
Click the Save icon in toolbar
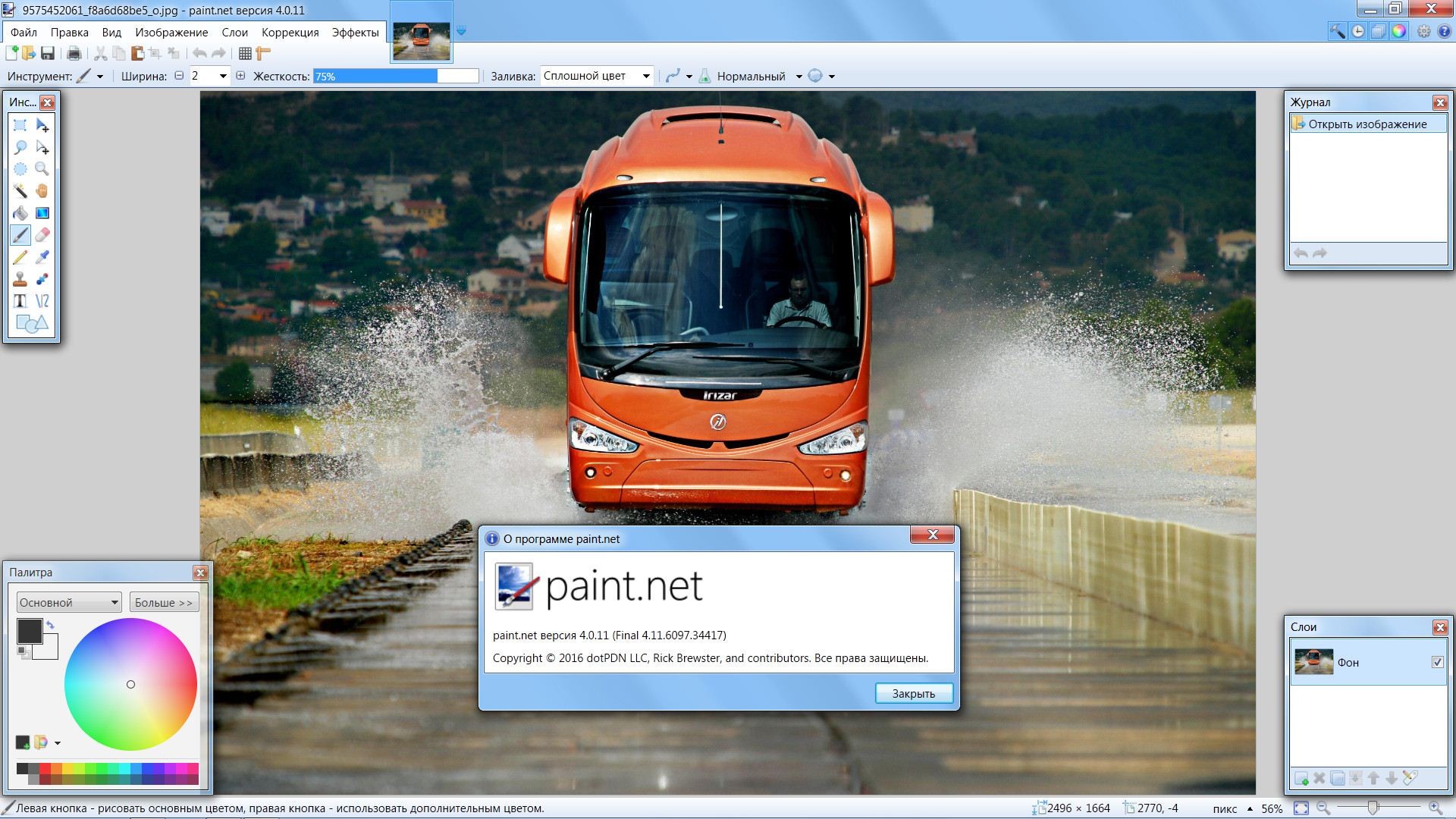tap(48, 53)
